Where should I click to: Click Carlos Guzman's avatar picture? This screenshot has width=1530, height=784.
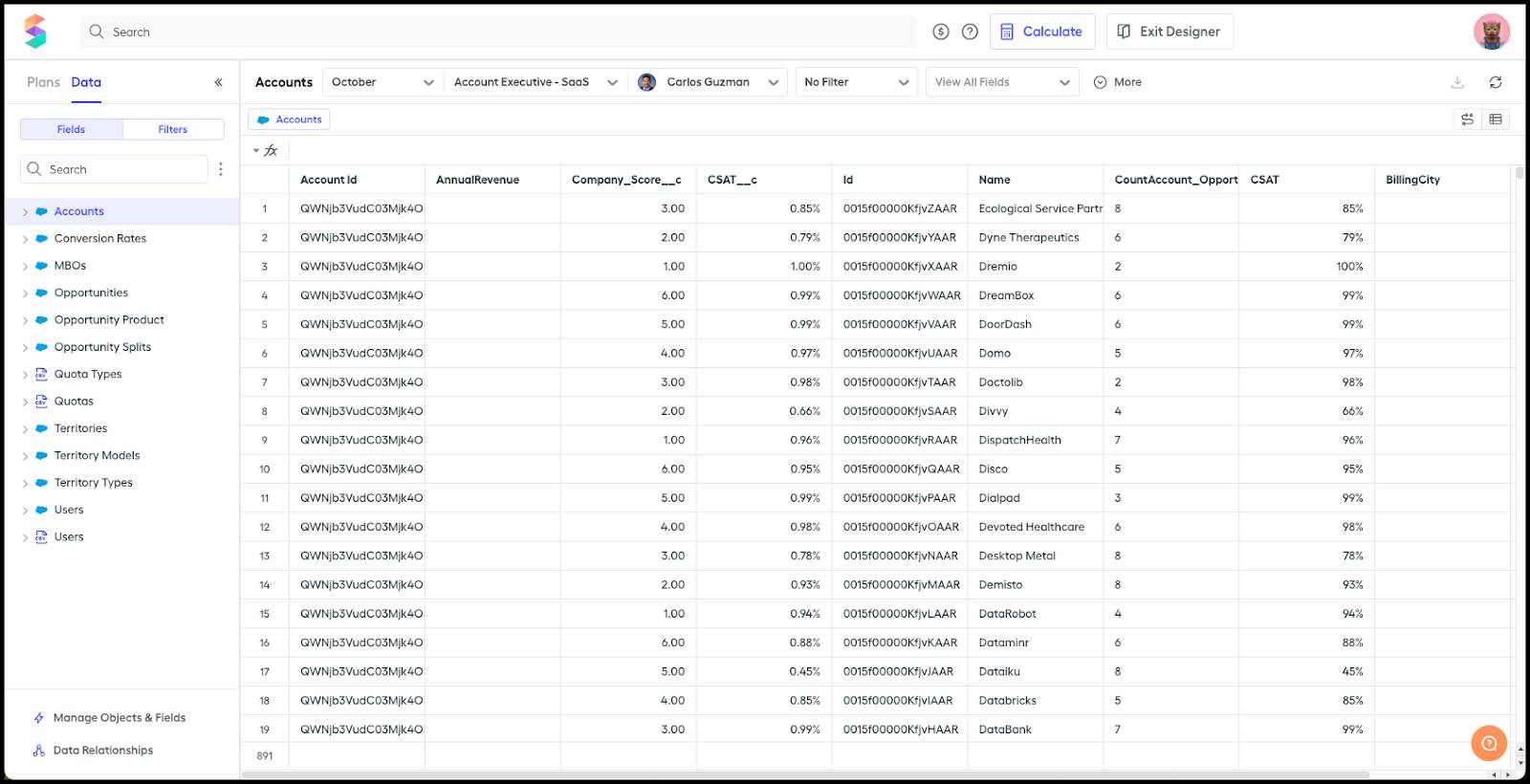(647, 82)
